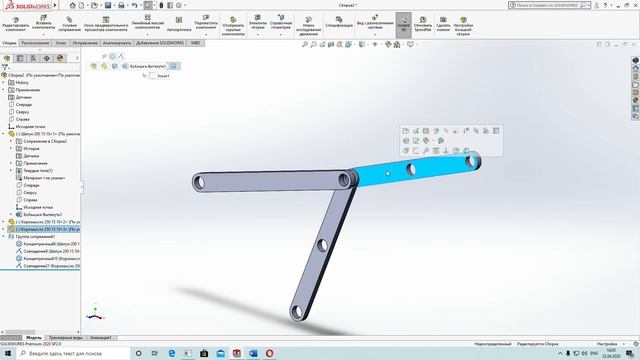Switch to the Расположение ribbon tab
The image size is (640, 360).
36,43
